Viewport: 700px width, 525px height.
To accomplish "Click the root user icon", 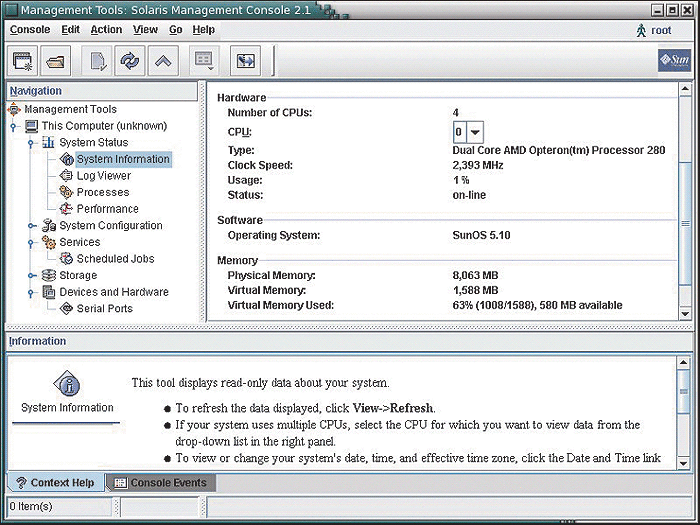I will [641, 30].
